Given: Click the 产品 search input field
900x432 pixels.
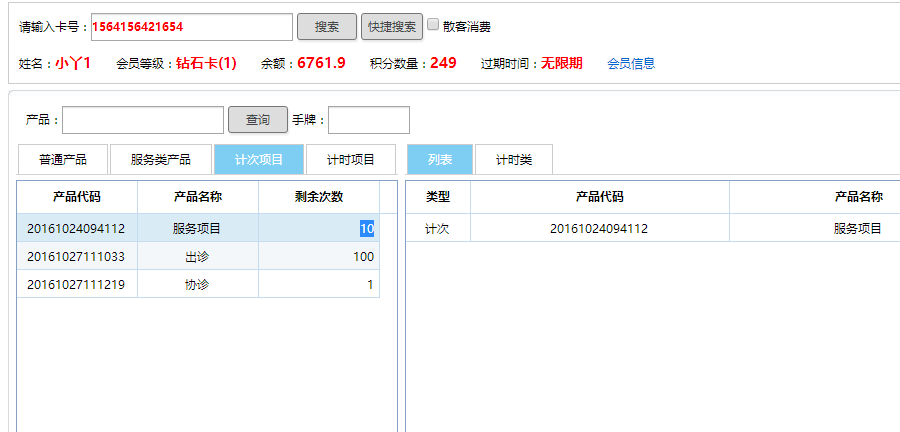Looking at the screenshot, I should click(x=143, y=120).
